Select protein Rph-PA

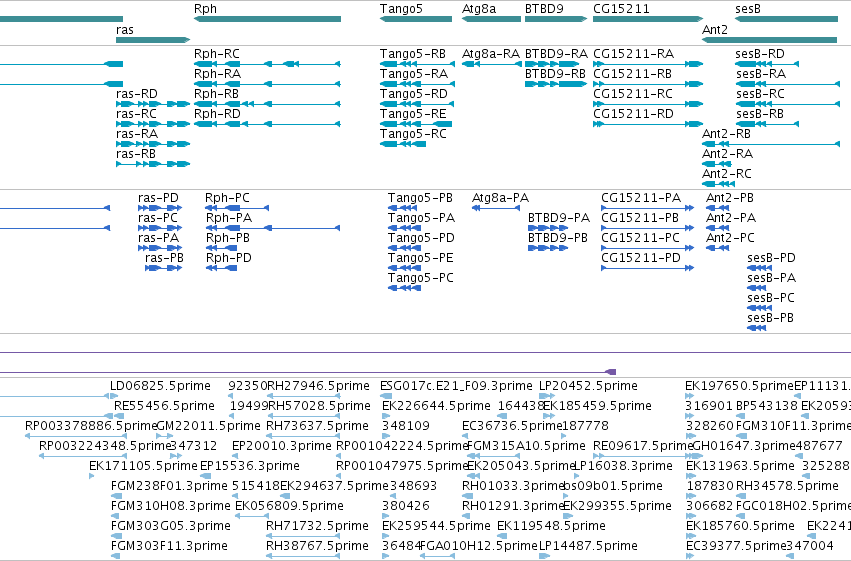[228, 218]
